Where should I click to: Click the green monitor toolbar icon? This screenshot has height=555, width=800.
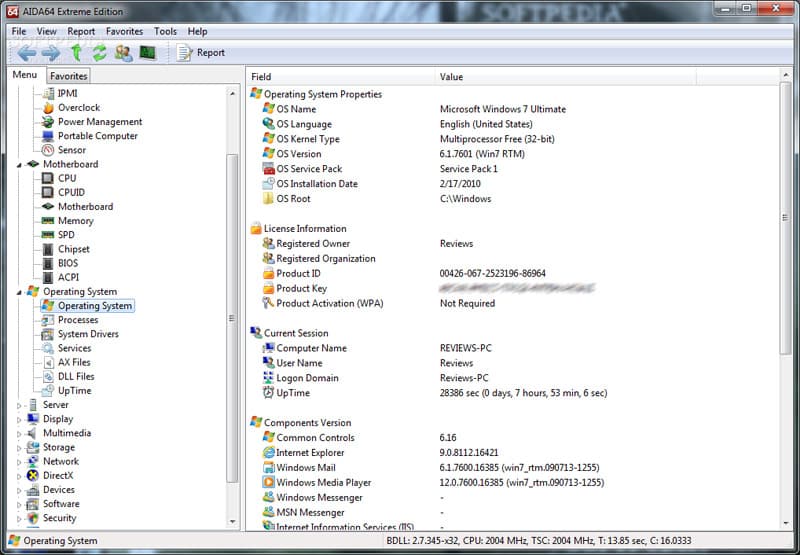pos(147,53)
